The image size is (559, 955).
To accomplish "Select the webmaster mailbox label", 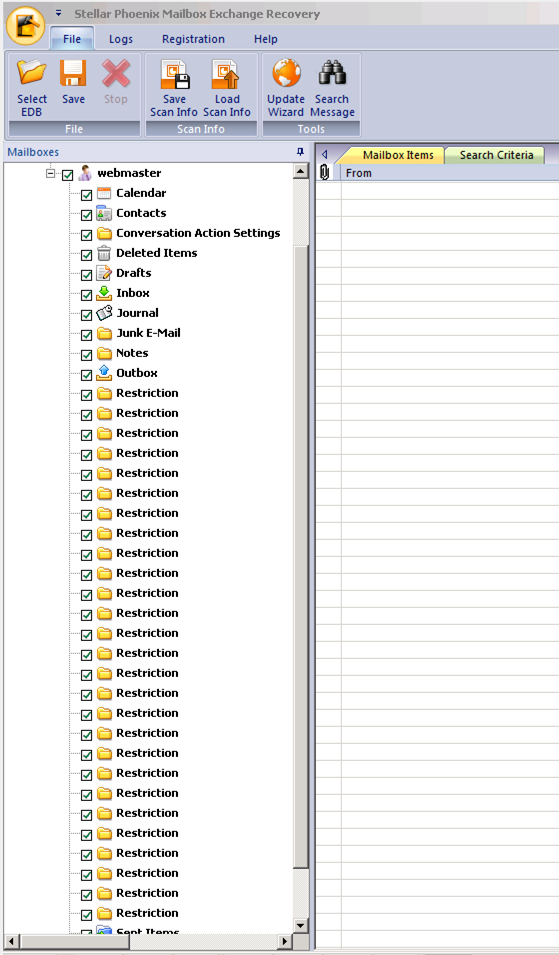I will point(129,173).
